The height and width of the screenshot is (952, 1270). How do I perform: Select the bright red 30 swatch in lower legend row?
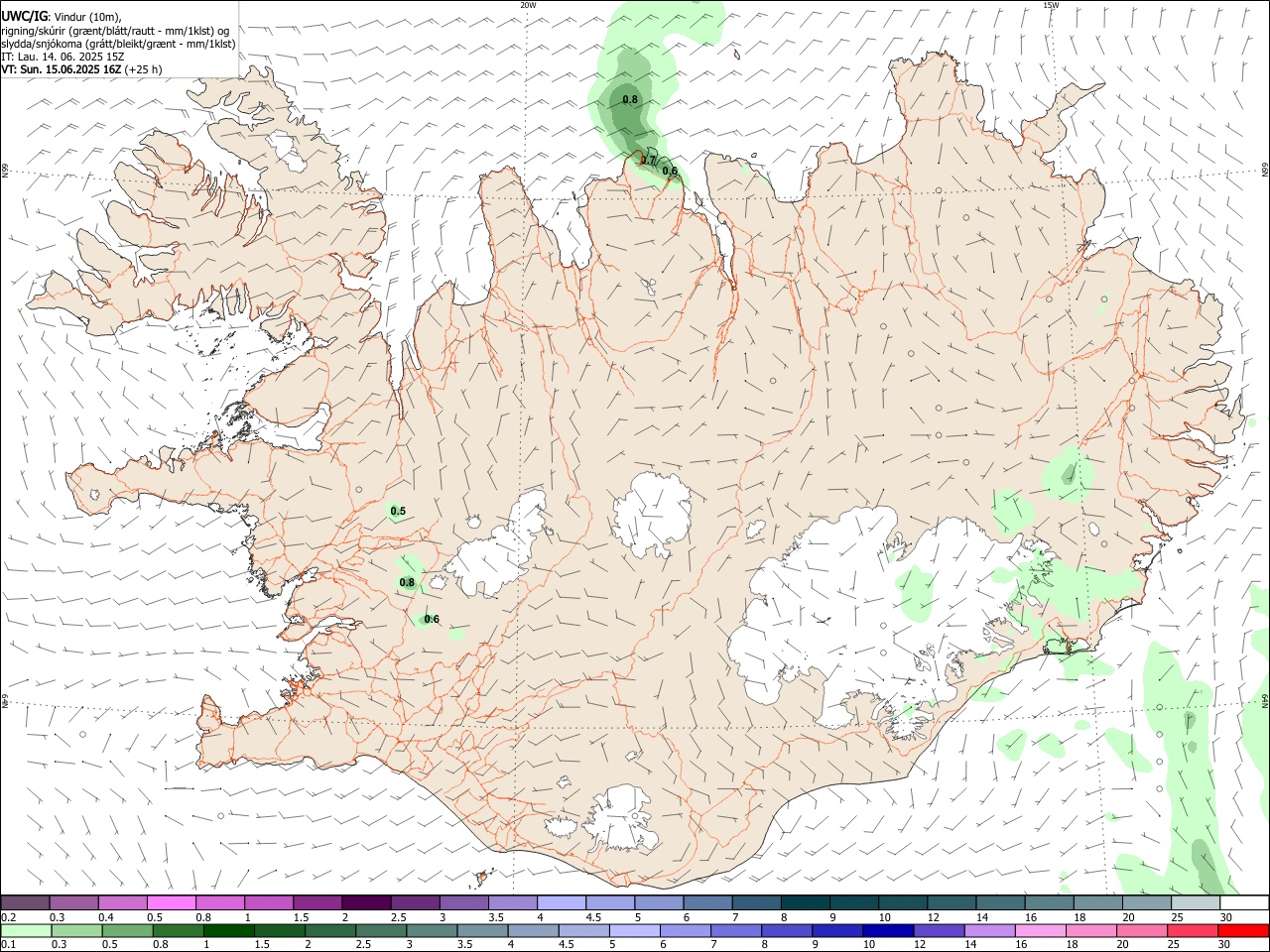[1244, 931]
